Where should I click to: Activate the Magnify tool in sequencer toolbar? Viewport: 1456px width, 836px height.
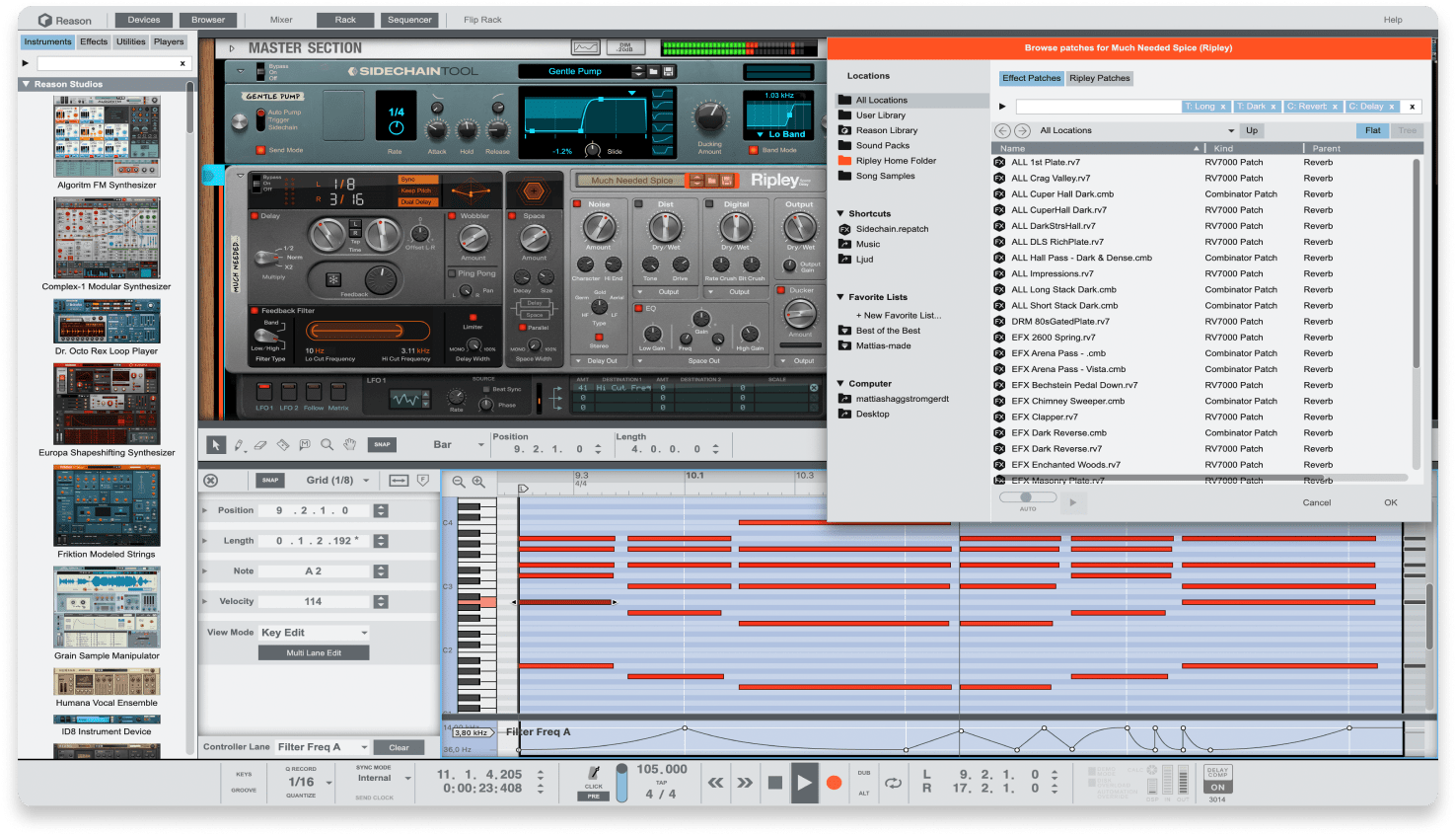coord(327,445)
